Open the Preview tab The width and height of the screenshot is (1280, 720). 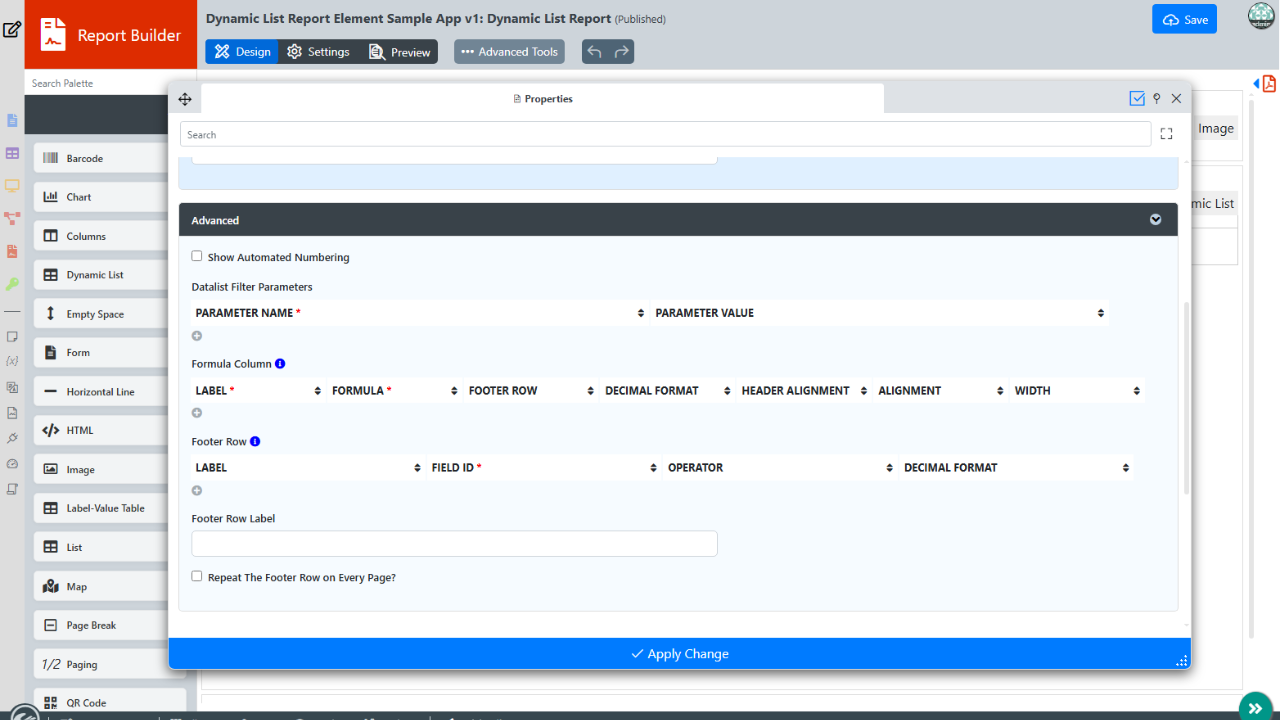tap(400, 52)
